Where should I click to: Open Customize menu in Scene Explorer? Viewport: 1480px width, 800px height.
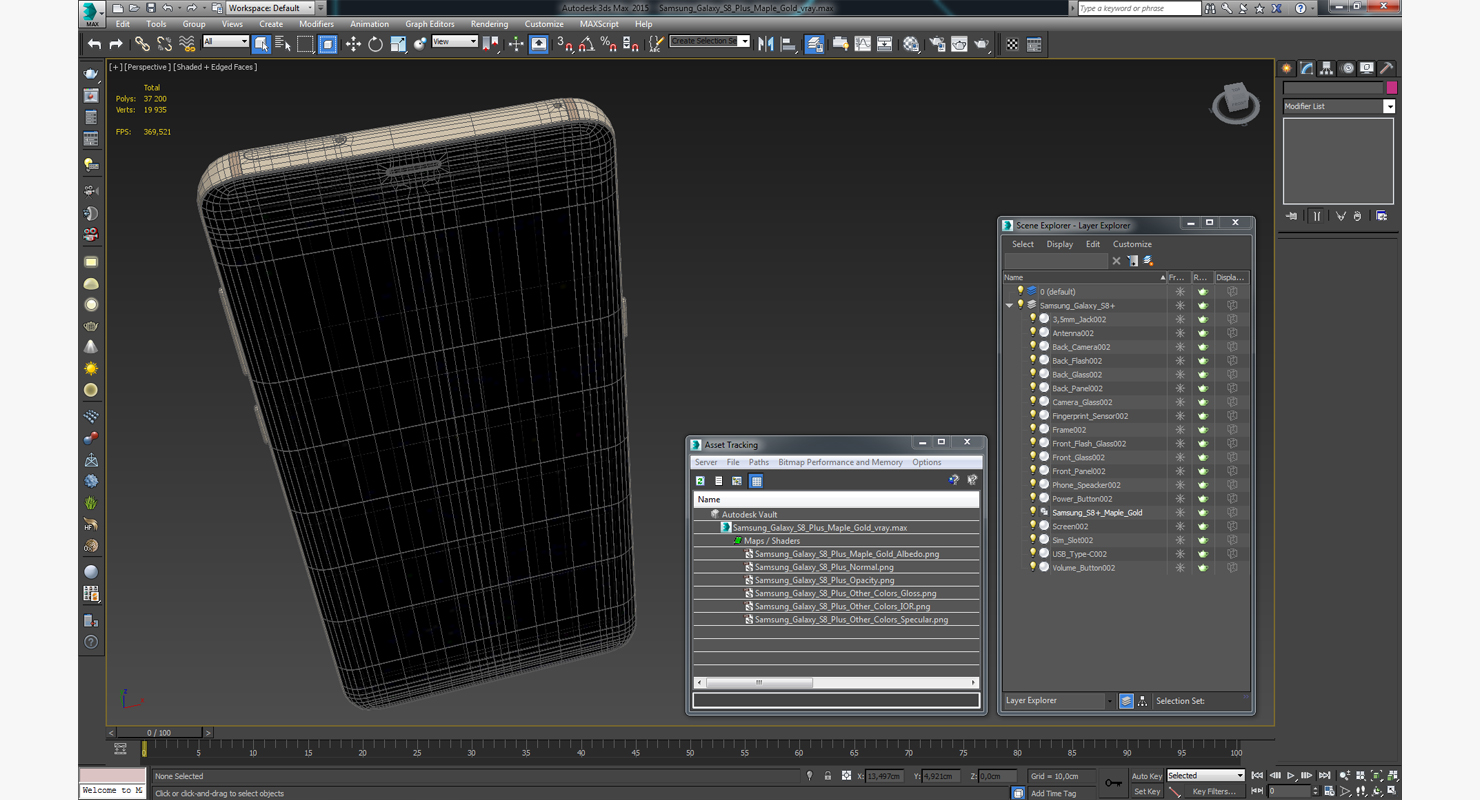[x=1132, y=244]
